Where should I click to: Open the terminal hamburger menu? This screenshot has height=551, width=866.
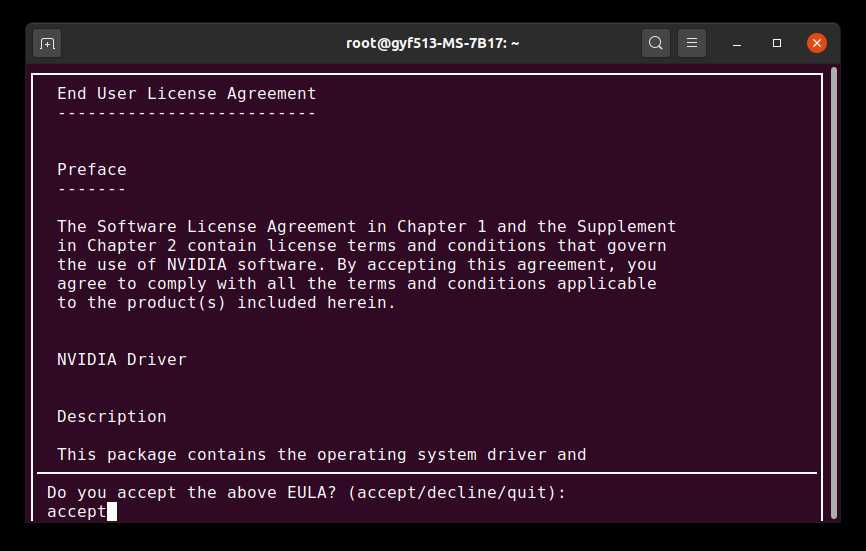[691, 43]
